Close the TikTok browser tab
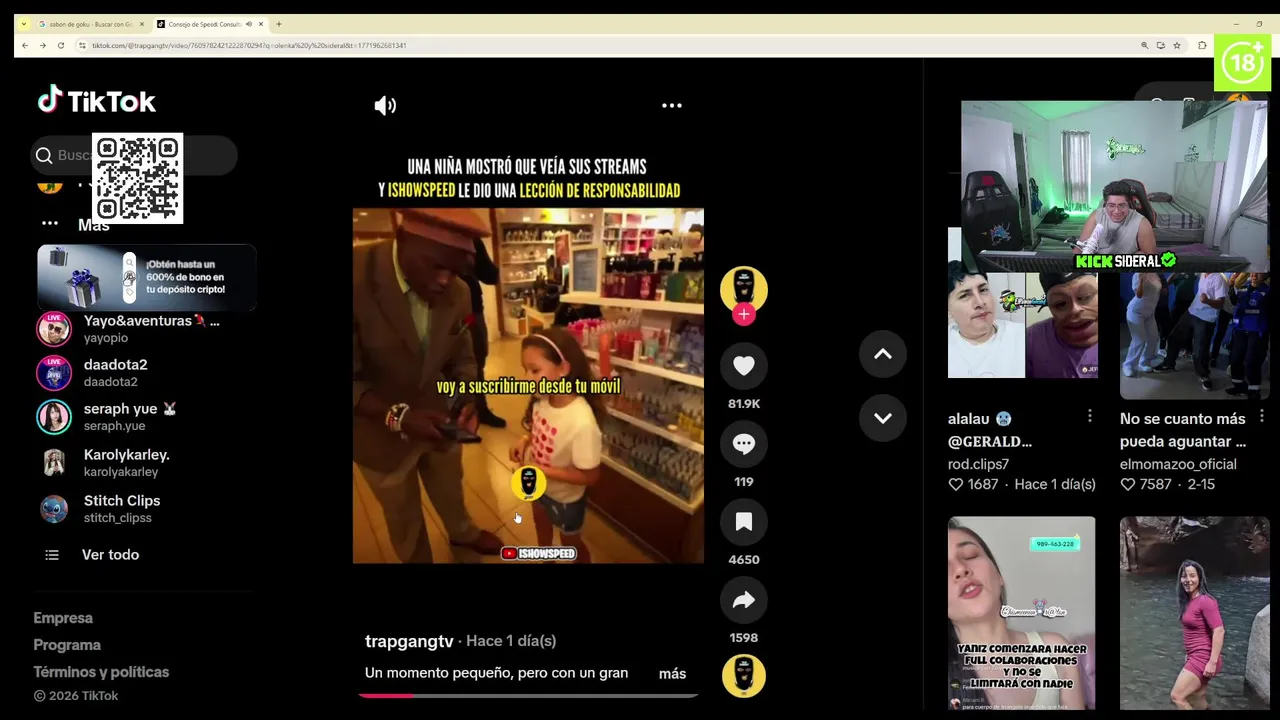 tap(261, 24)
